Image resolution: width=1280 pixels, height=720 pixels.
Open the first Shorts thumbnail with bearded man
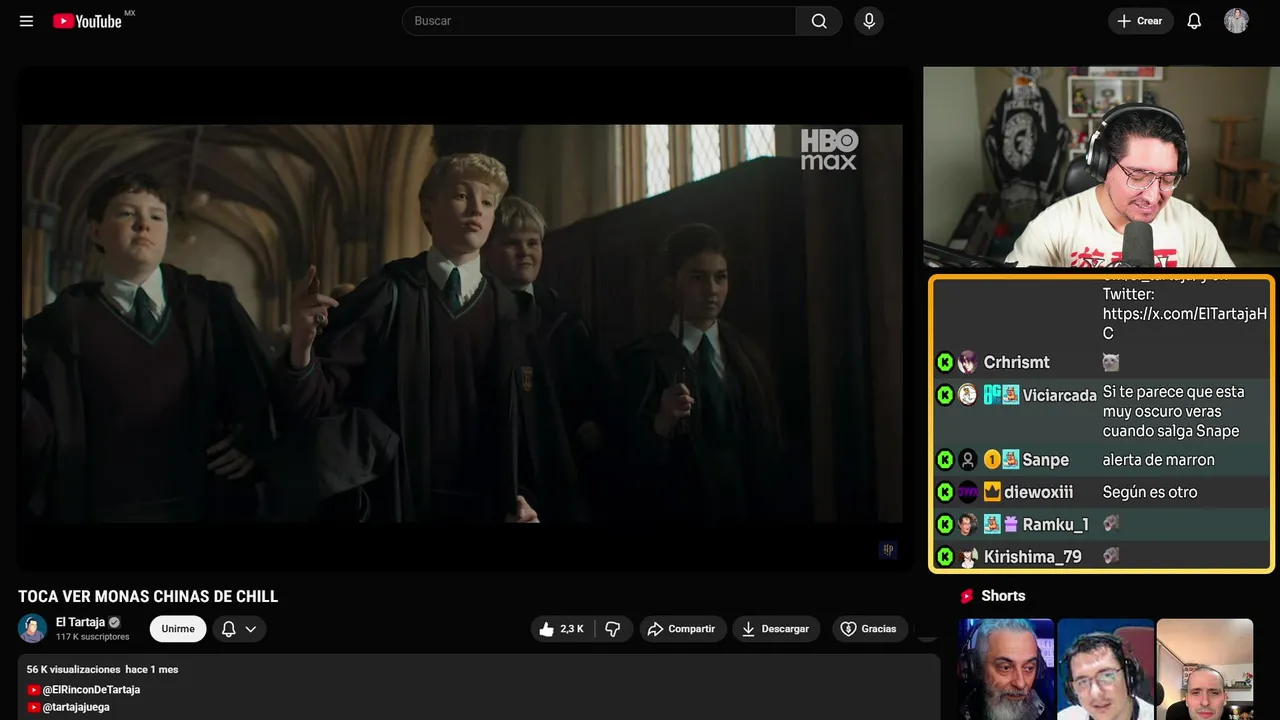pos(1006,669)
